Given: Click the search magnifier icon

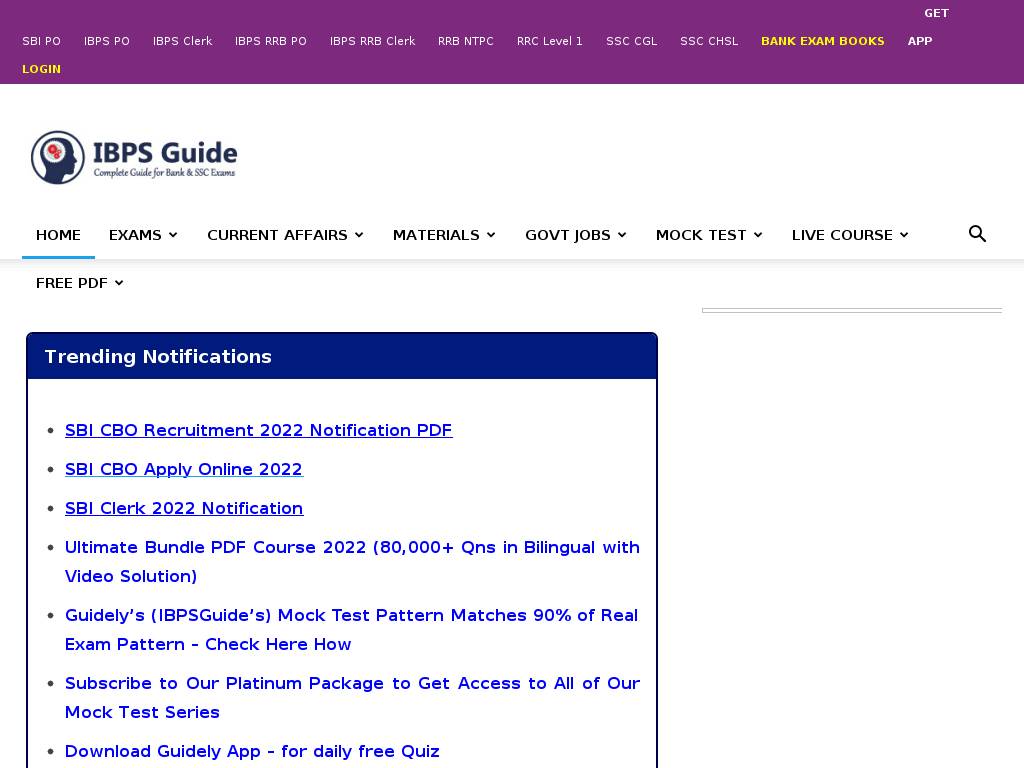Looking at the screenshot, I should [977, 234].
